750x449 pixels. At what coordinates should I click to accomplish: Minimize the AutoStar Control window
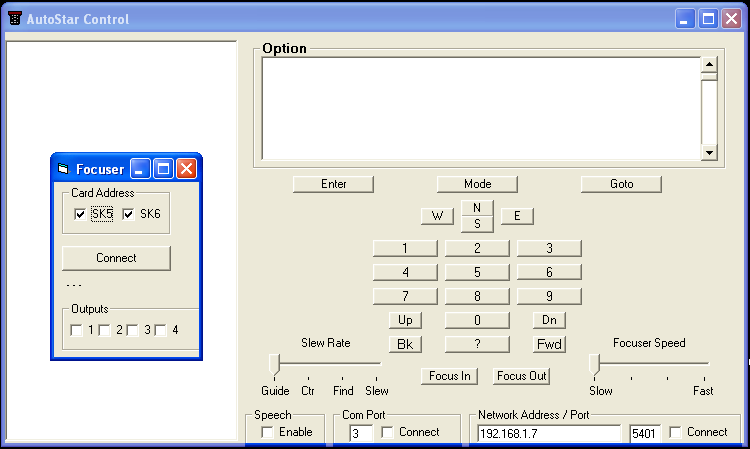click(685, 19)
